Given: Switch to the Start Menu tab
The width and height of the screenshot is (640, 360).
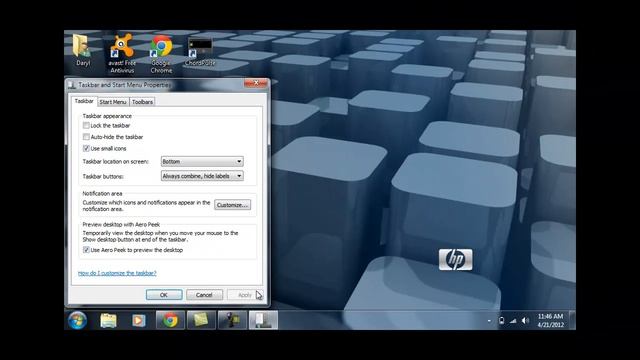Looking at the screenshot, I should (x=113, y=102).
